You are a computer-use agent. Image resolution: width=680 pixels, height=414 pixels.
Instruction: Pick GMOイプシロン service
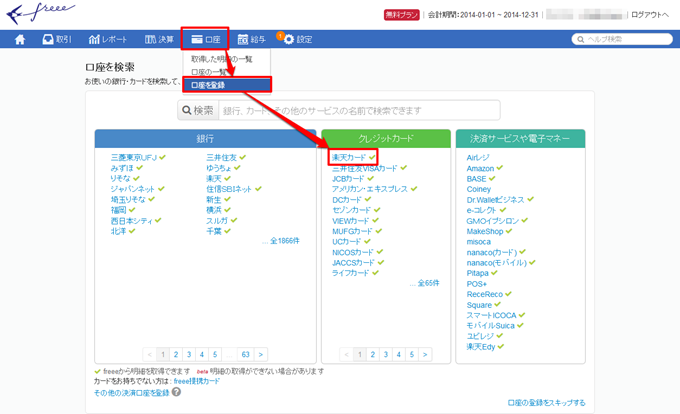493,221
